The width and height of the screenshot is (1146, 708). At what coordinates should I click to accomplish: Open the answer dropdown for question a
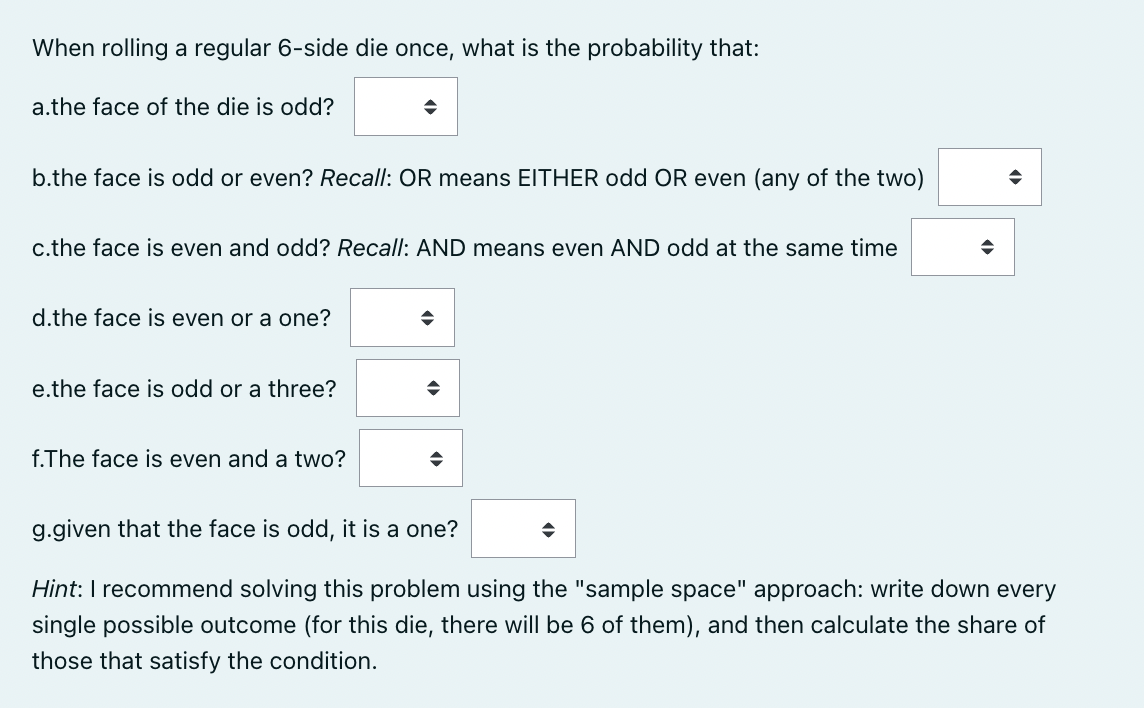pos(405,106)
